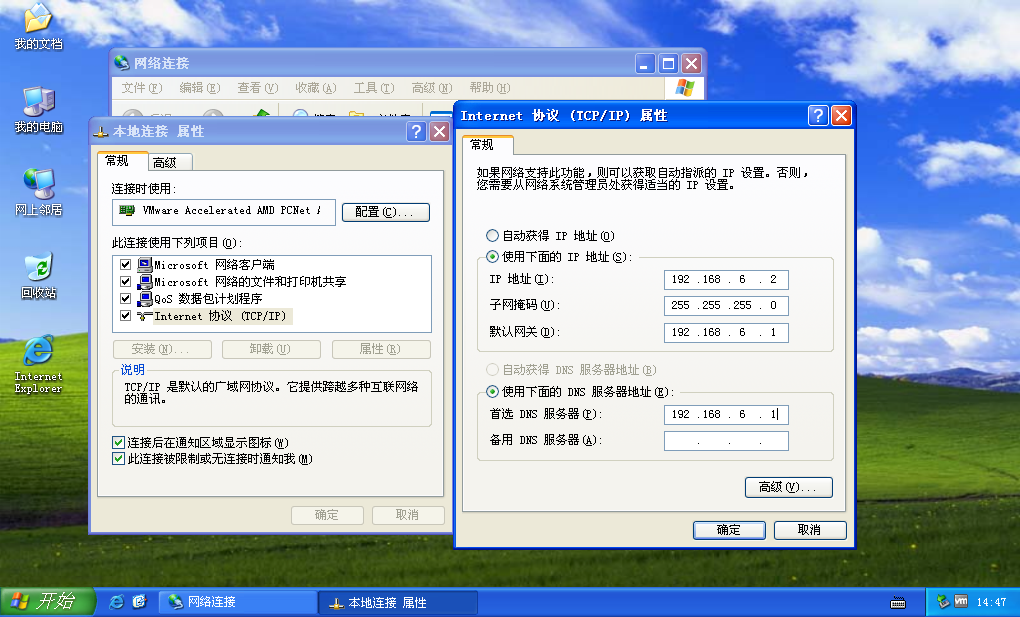Click the Microsoft 网络客户端 item icon
This screenshot has height=617, width=1020.
pos(144,265)
